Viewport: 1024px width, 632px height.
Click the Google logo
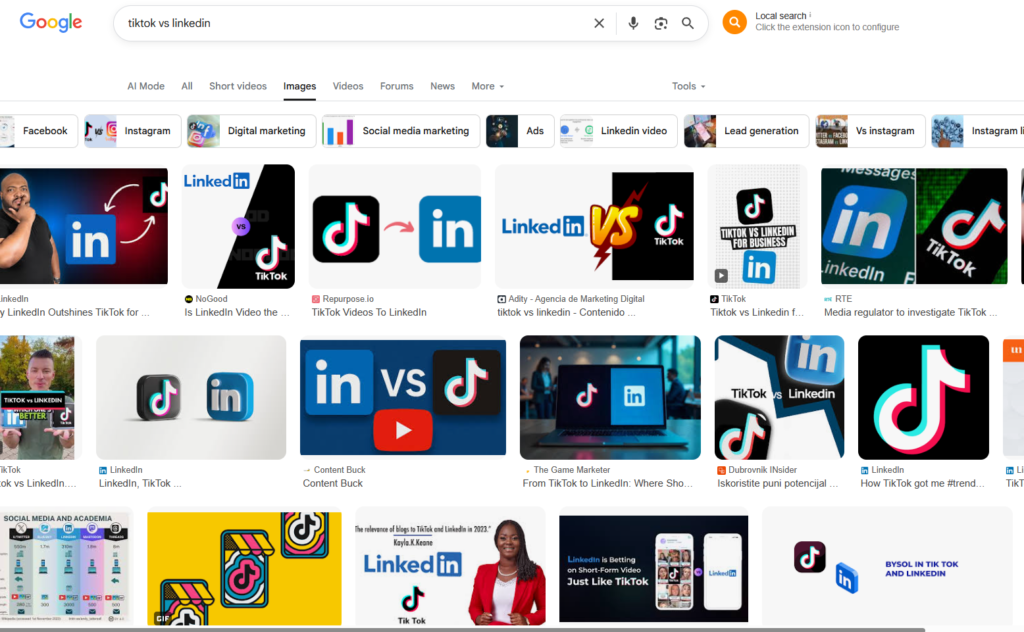point(50,23)
